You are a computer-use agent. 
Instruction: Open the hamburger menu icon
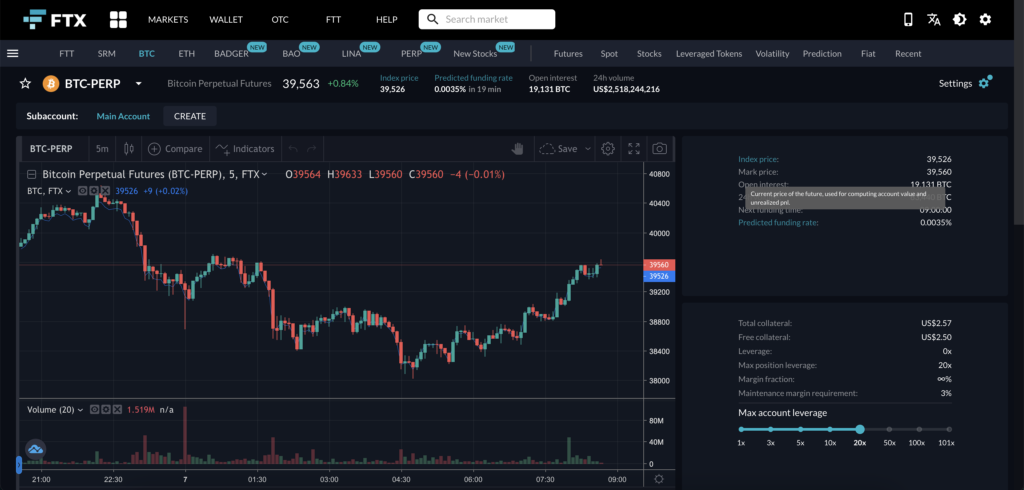(12, 54)
